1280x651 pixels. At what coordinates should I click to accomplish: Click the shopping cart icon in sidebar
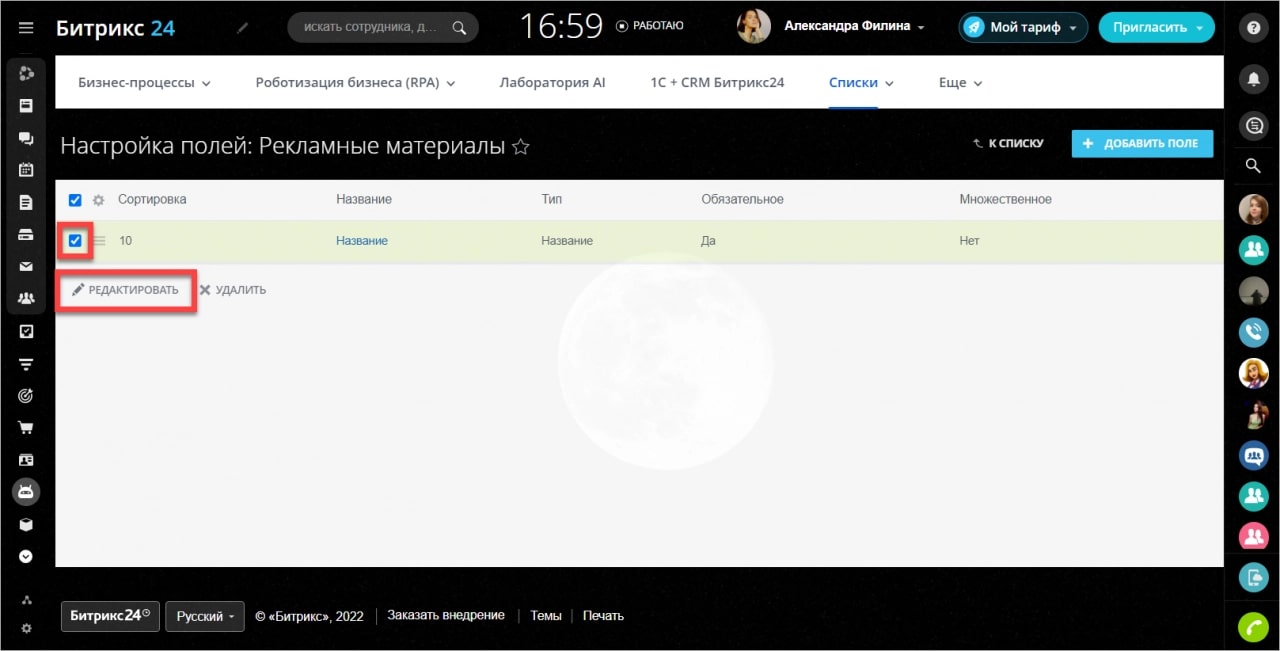[x=26, y=428]
